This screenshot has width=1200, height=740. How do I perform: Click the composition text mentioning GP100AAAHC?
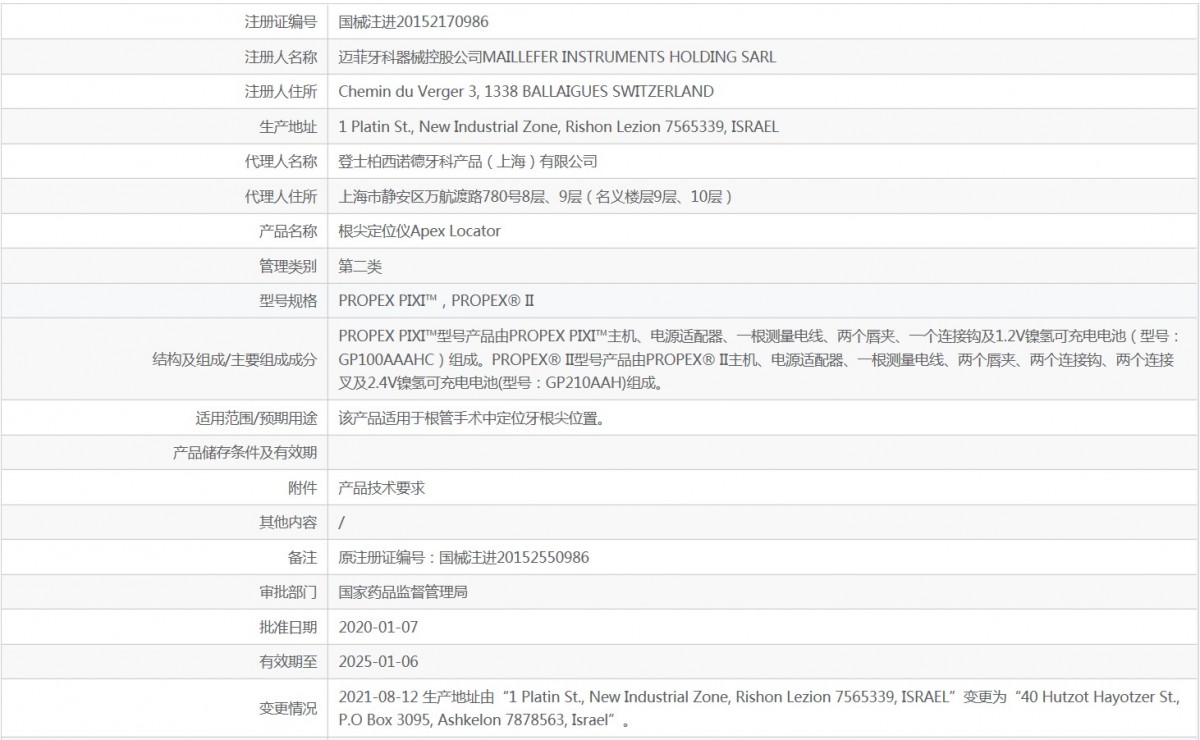point(760,359)
